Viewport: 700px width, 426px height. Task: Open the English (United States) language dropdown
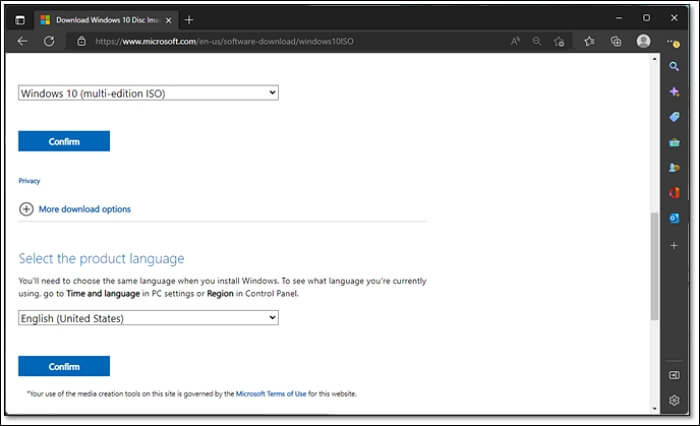(x=148, y=318)
